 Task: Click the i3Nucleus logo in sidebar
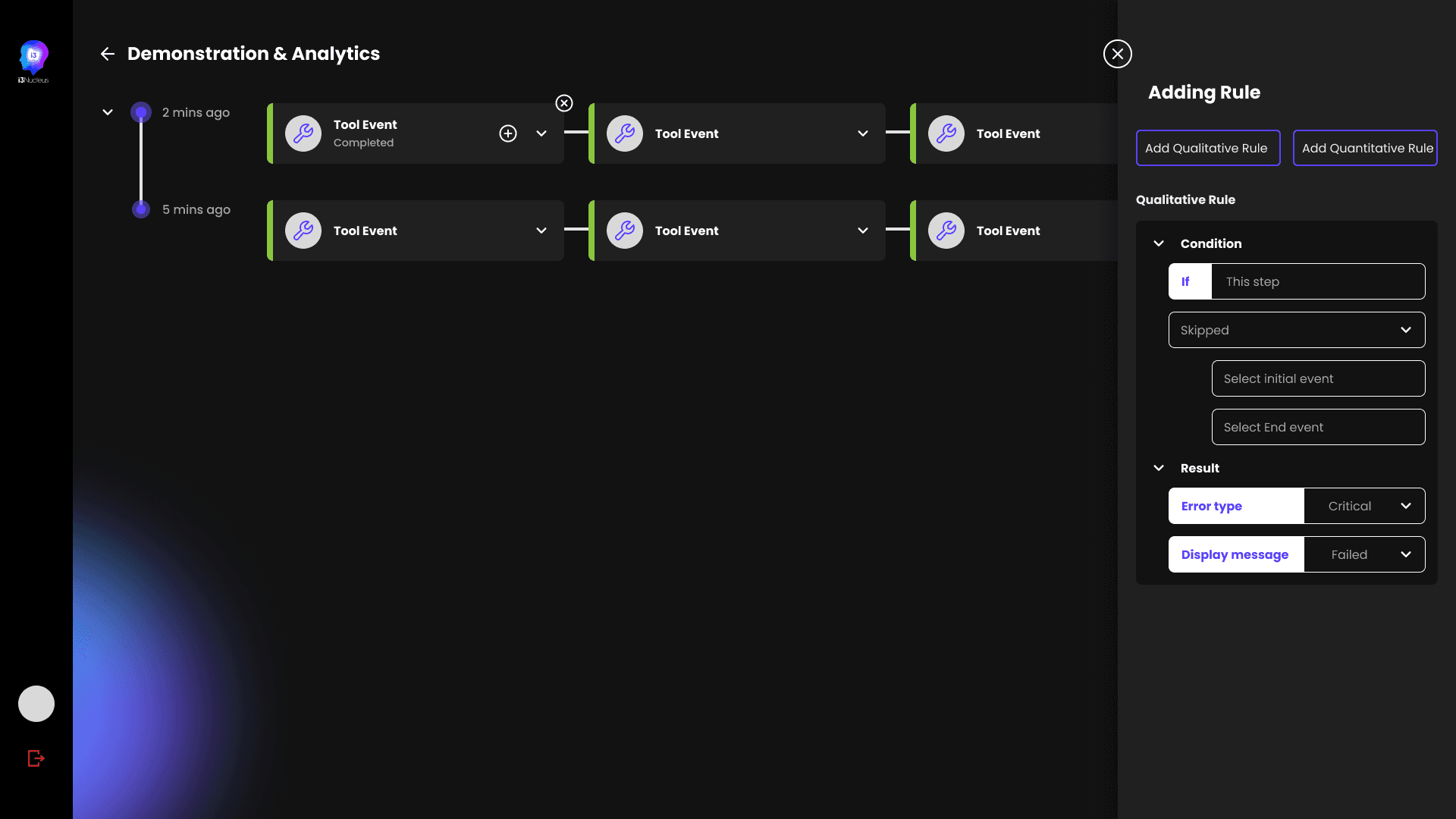(x=33, y=61)
